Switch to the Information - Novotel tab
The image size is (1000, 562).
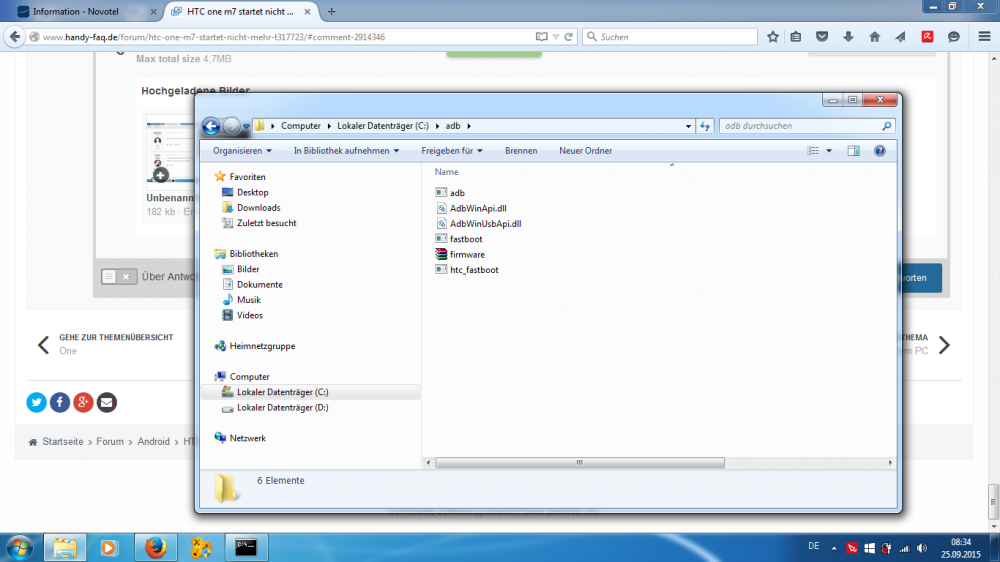tap(82, 12)
